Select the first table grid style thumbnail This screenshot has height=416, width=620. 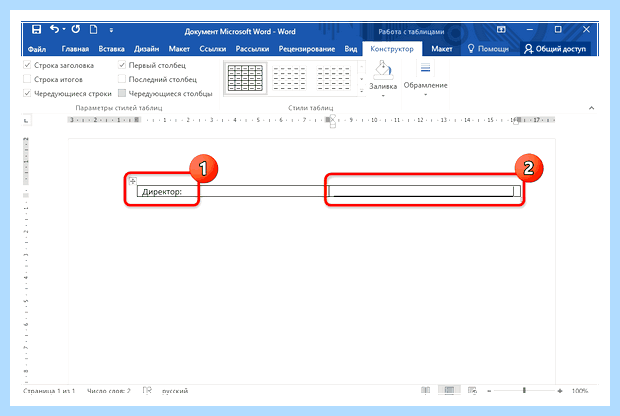tap(246, 78)
